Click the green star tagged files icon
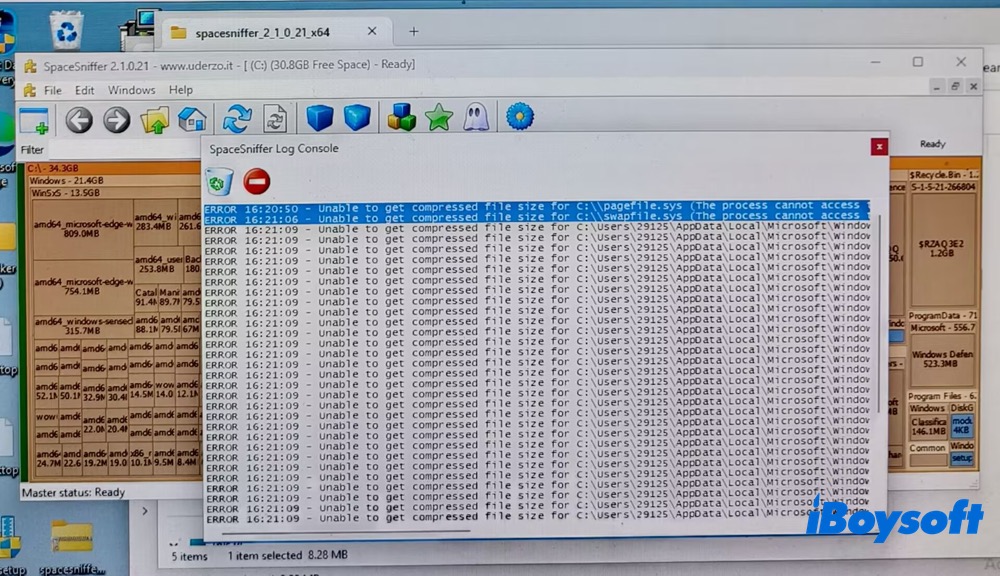This screenshot has width=1000, height=576. (x=439, y=117)
